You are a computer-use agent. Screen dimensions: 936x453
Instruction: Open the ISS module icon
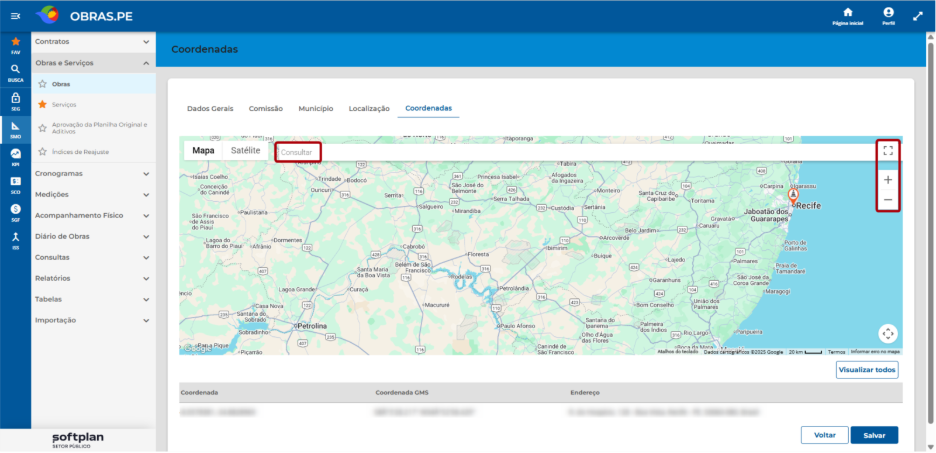tap(16, 240)
